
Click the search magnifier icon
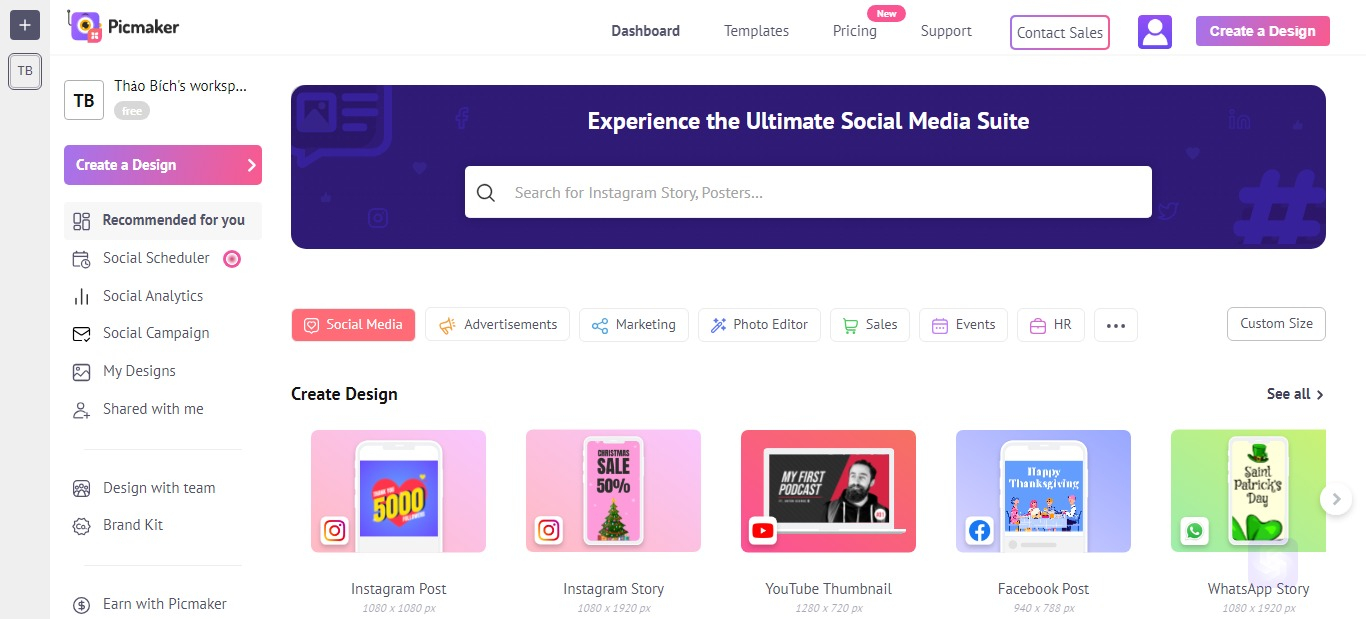(x=486, y=193)
